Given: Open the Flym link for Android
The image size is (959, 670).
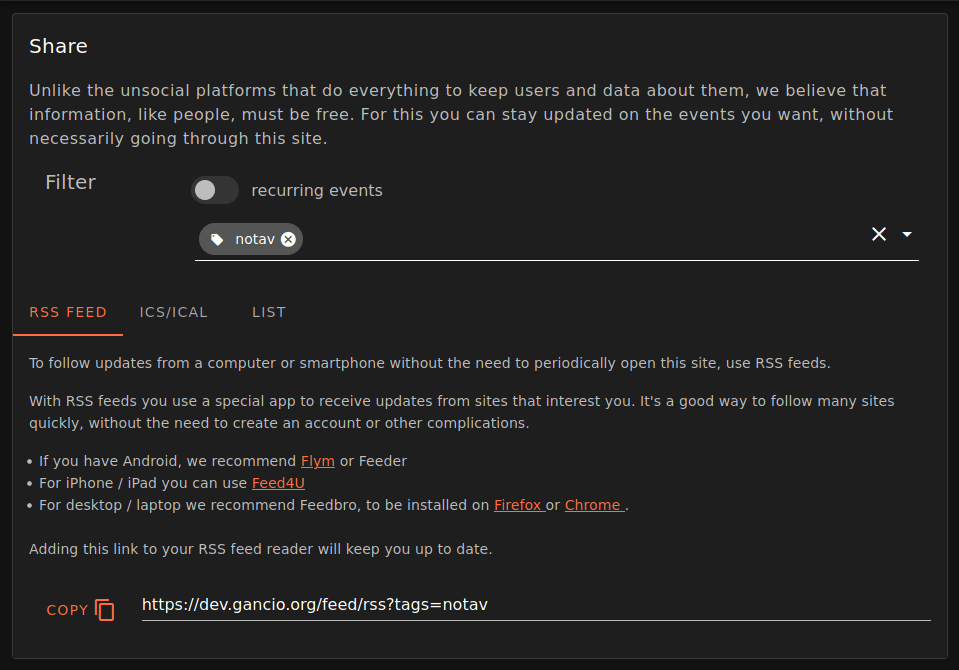Looking at the screenshot, I should (318, 461).
